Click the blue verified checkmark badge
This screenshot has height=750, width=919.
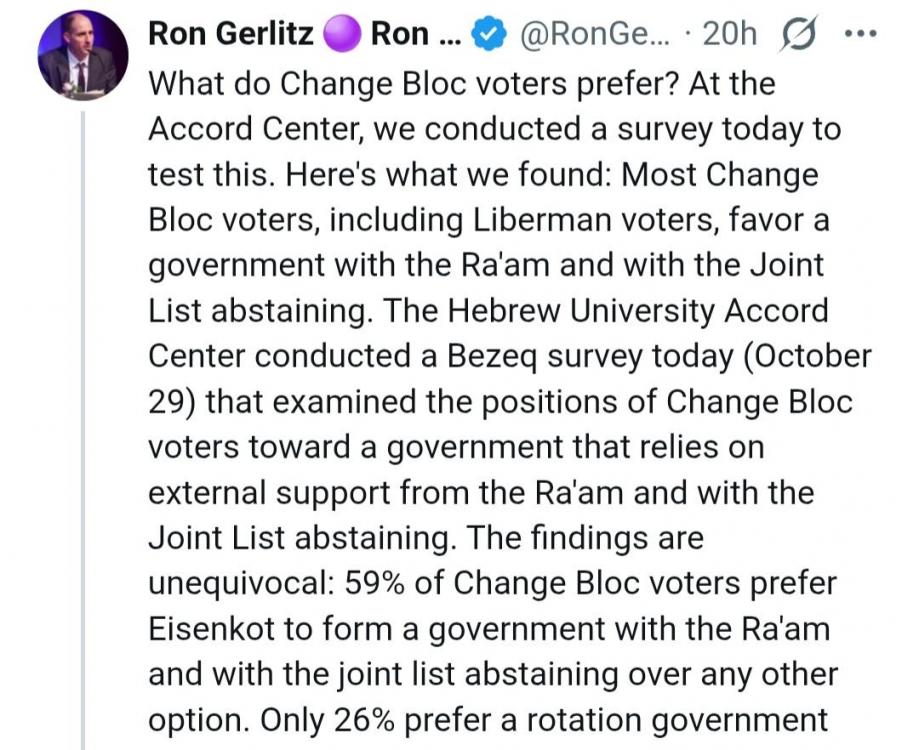pyautogui.click(x=489, y=34)
